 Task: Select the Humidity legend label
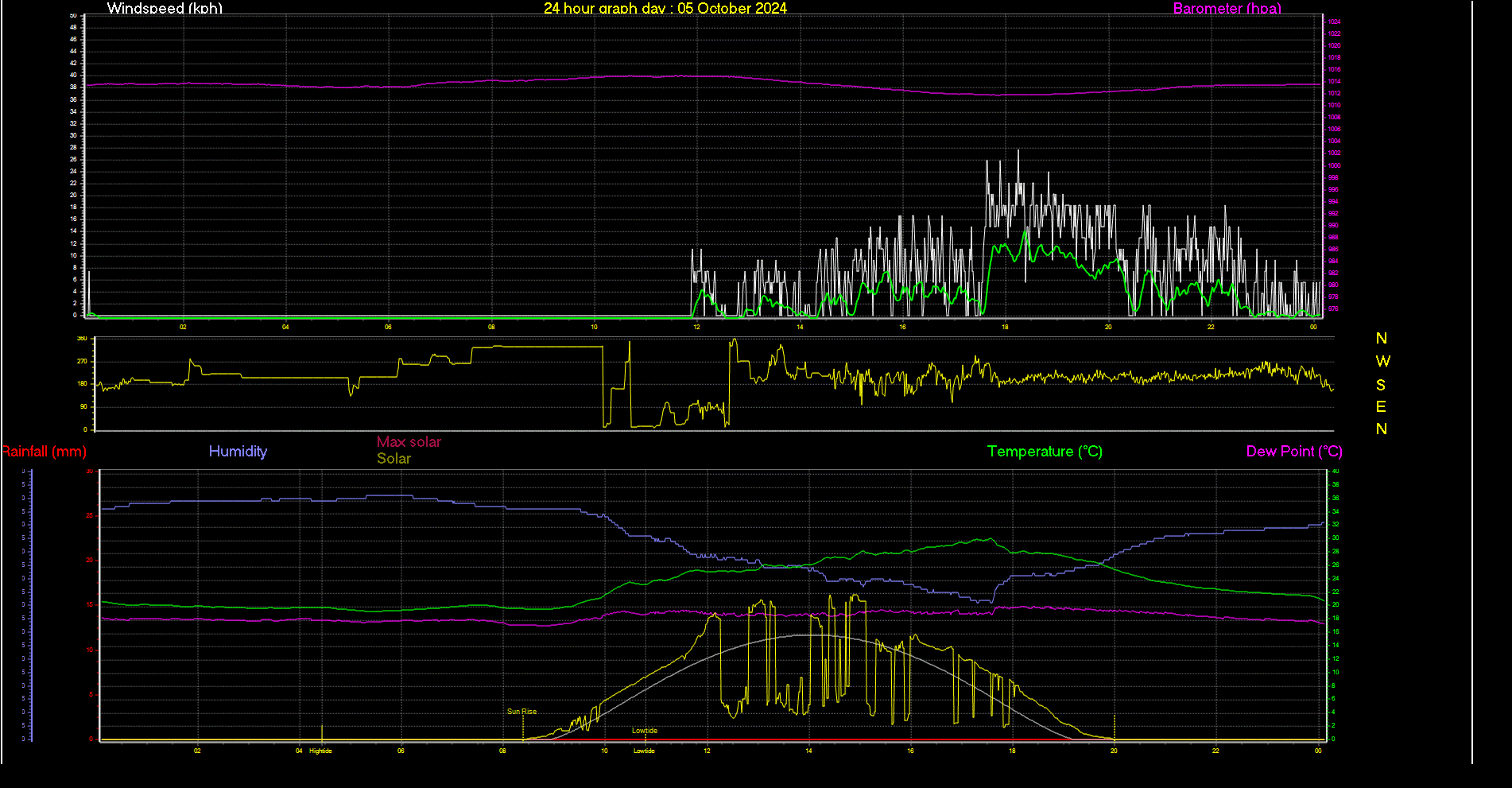(238, 451)
